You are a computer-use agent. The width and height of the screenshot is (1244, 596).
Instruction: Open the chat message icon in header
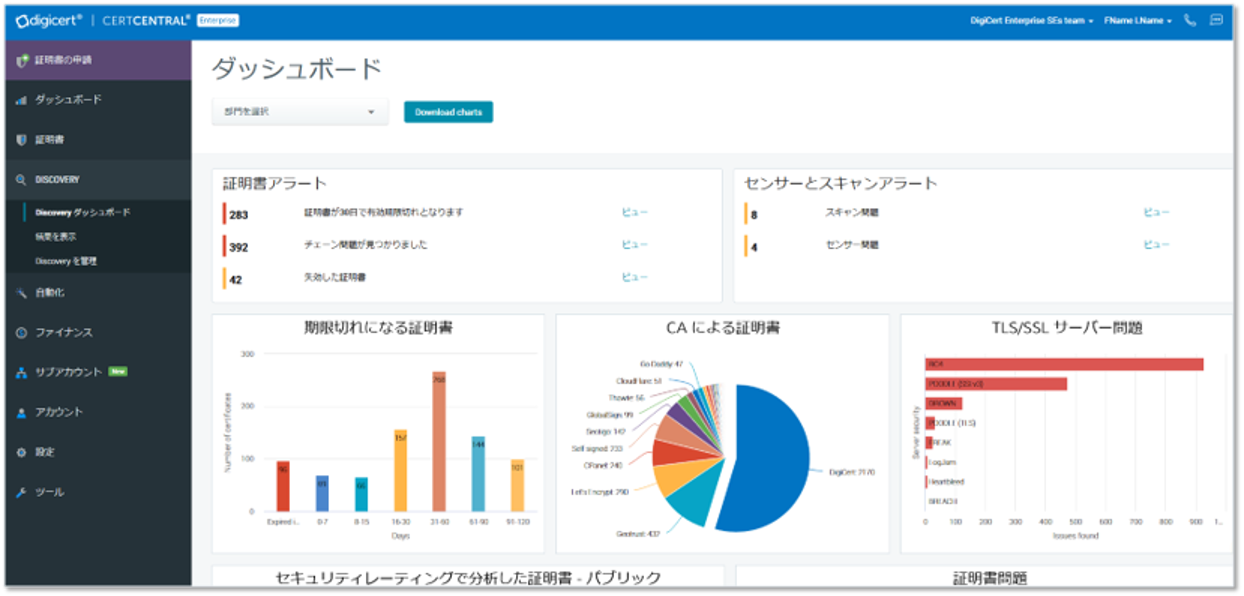tap(1216, 20)
